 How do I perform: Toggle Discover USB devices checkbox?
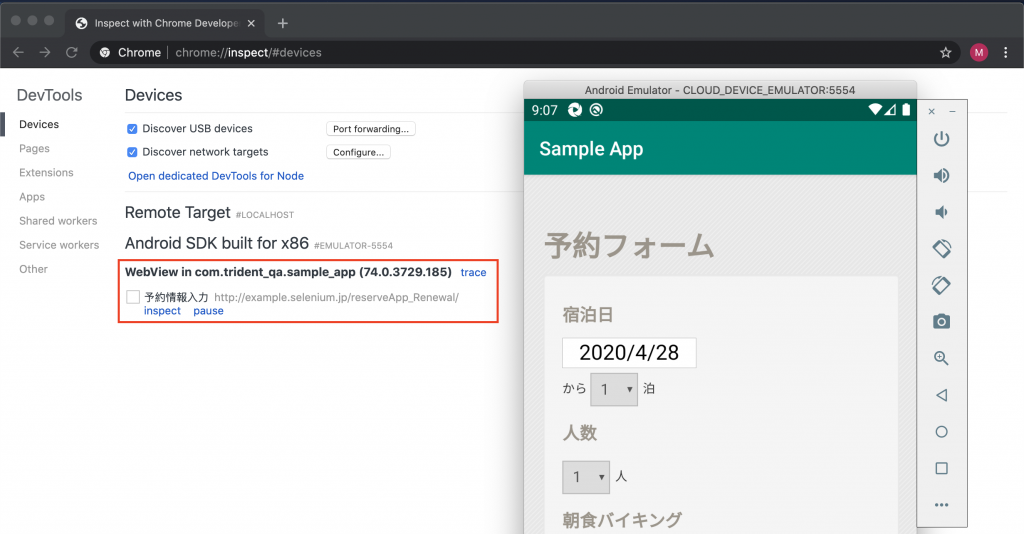click(132, 129)
